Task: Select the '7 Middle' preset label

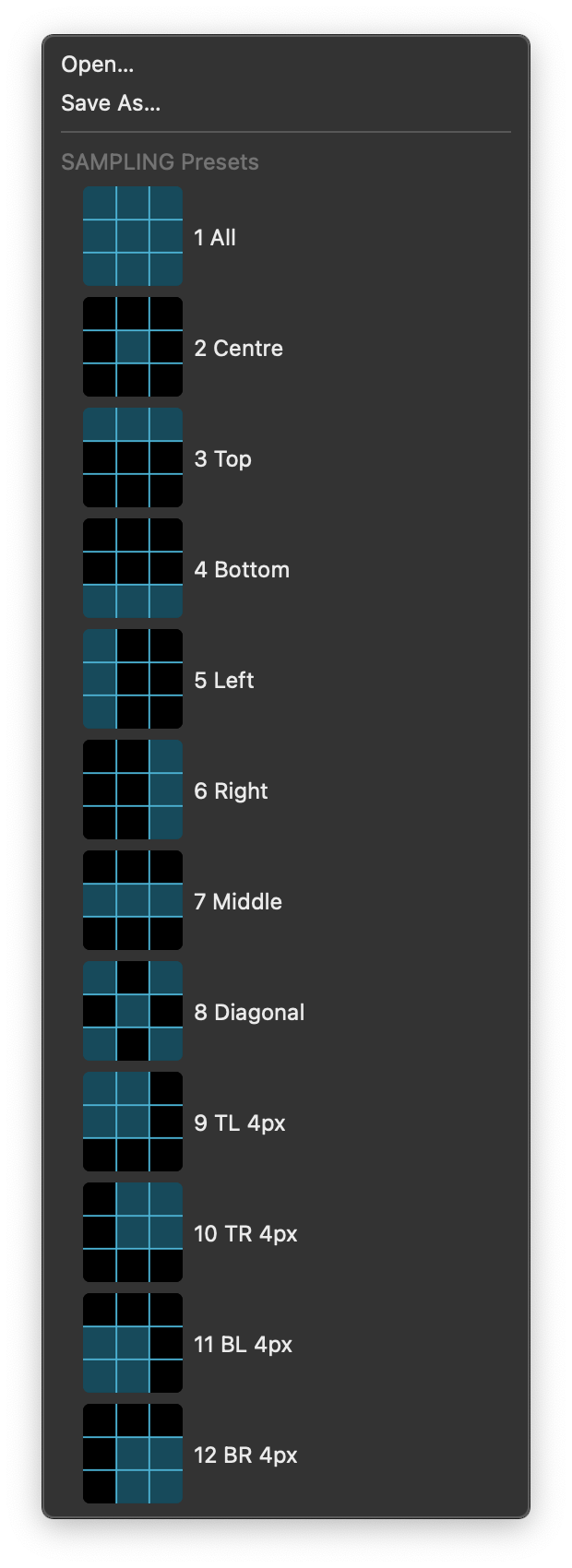Action: coord(238,901)
